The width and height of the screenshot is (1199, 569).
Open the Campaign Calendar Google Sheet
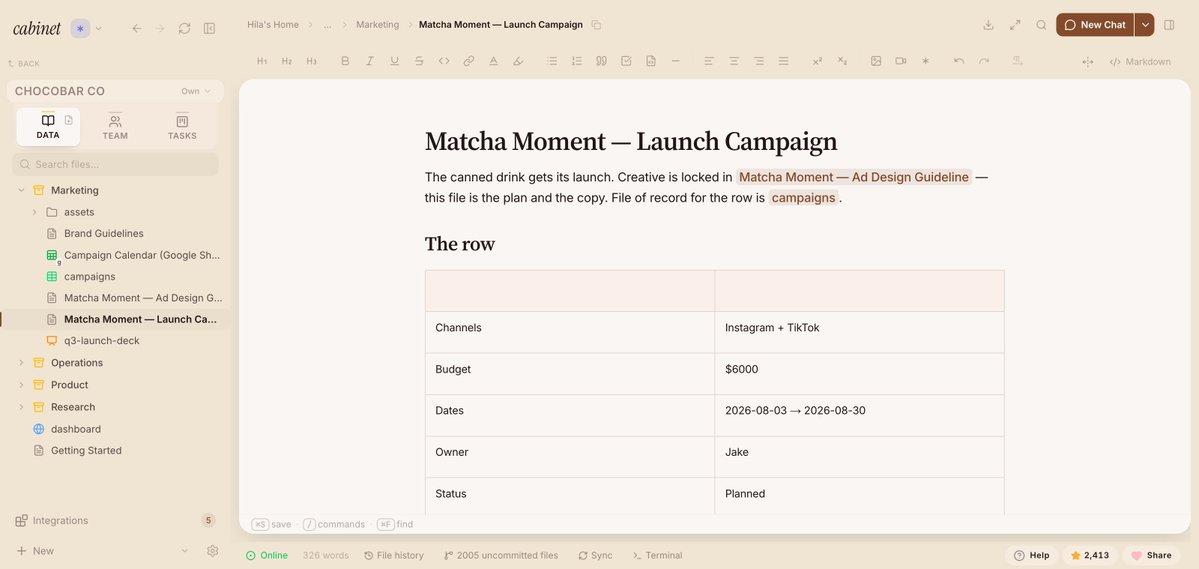tap(141, 255)
